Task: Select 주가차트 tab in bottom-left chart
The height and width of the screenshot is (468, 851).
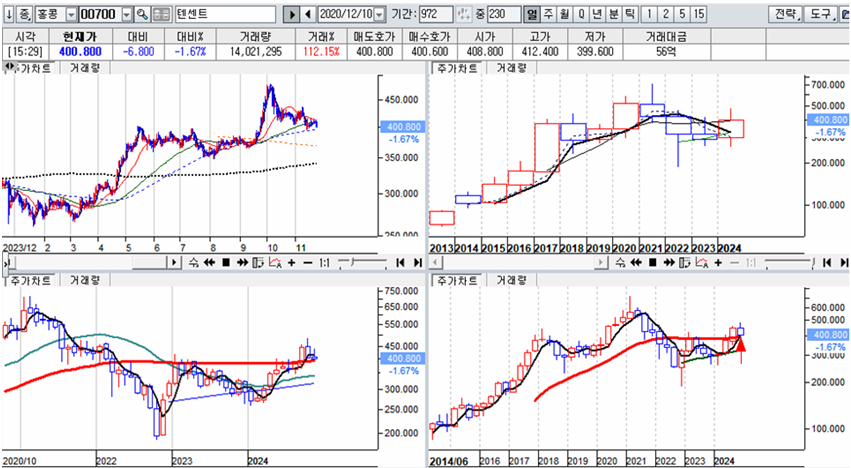Action: click(30, 280)
